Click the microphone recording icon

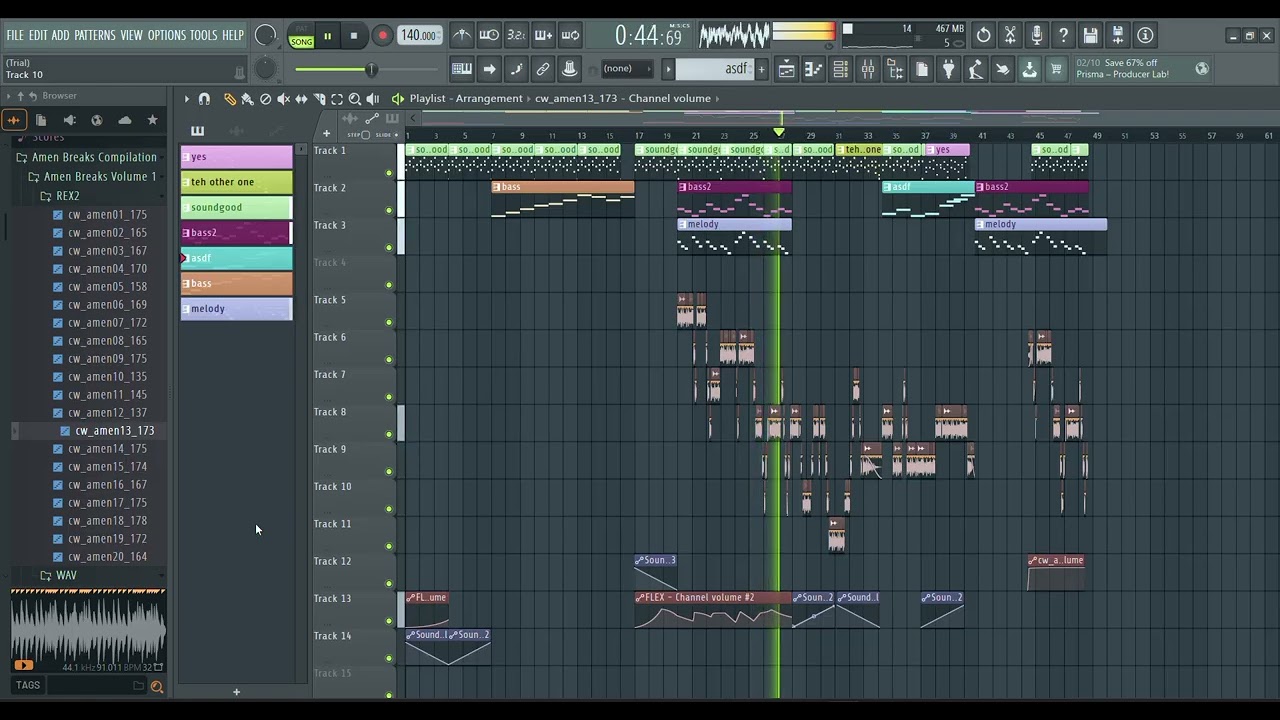pos(1037,35)
